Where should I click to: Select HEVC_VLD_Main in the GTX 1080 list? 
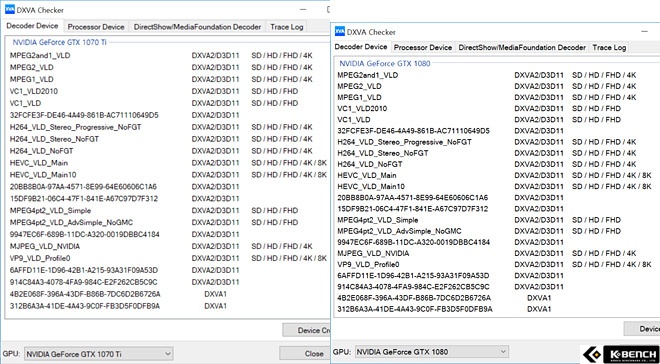coord(495,175)
